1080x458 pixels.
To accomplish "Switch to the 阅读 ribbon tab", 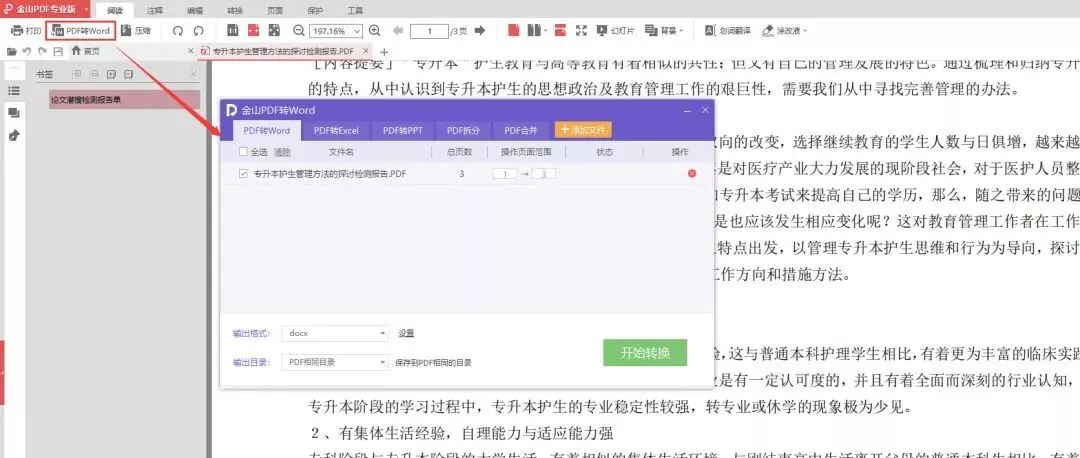I will [x=114, y=11].
